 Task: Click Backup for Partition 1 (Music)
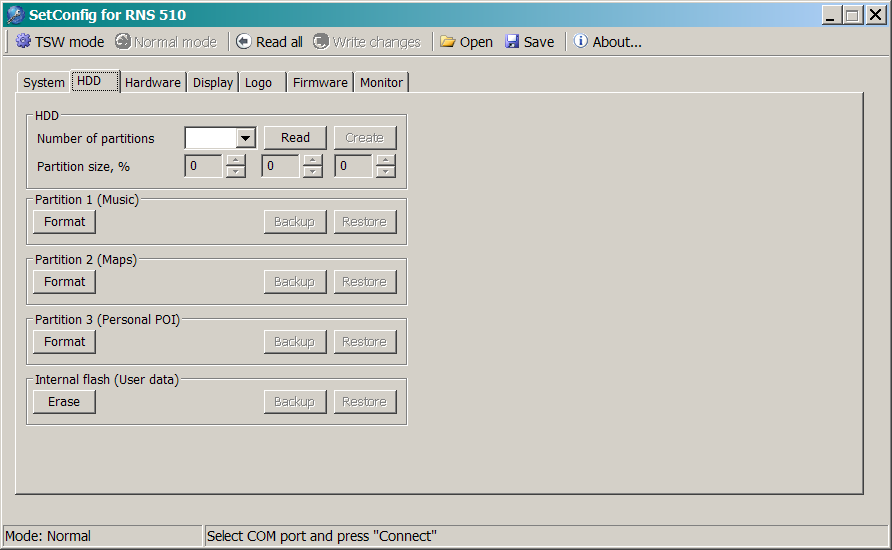pos(295,222)
